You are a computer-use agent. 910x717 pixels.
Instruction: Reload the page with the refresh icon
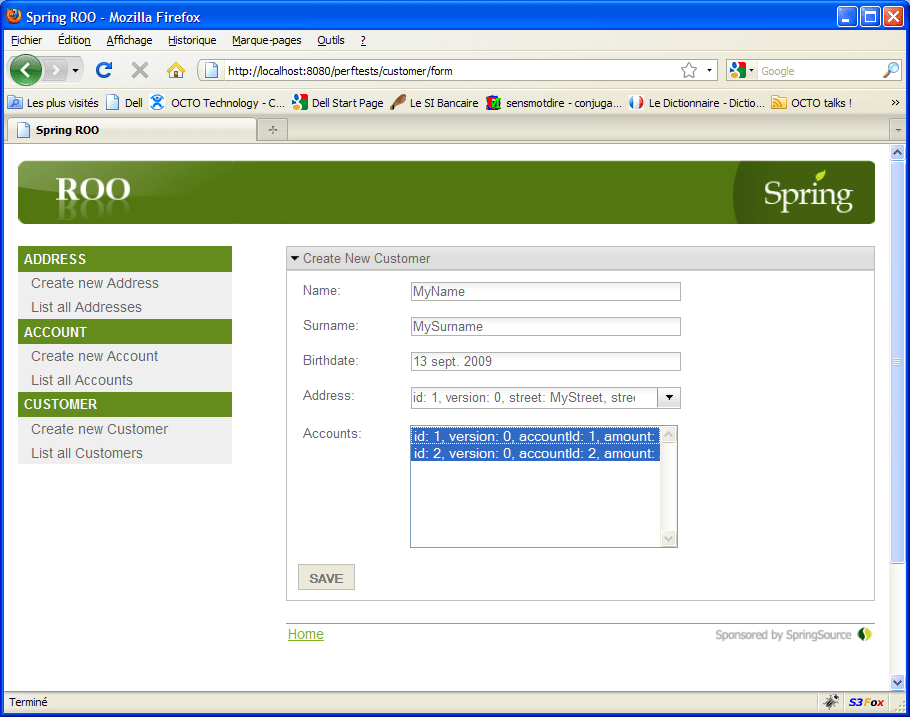[103, 70]
